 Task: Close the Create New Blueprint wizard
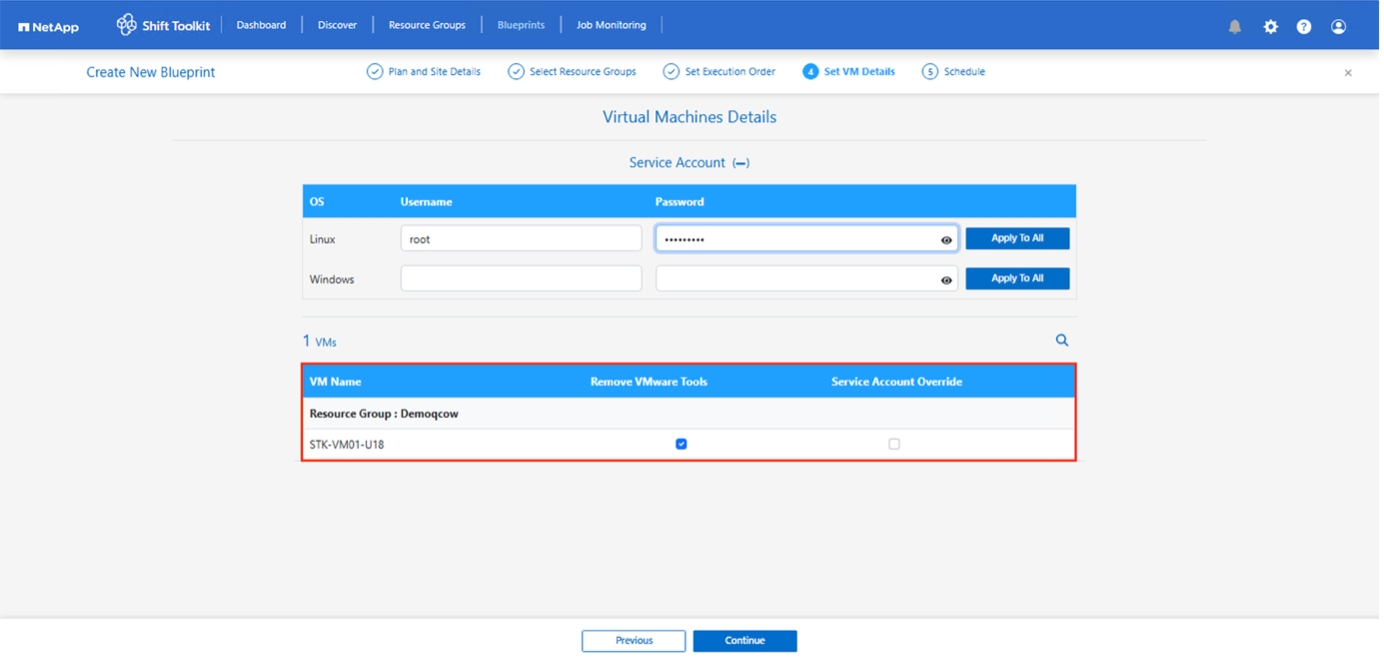pos(1348,73)
